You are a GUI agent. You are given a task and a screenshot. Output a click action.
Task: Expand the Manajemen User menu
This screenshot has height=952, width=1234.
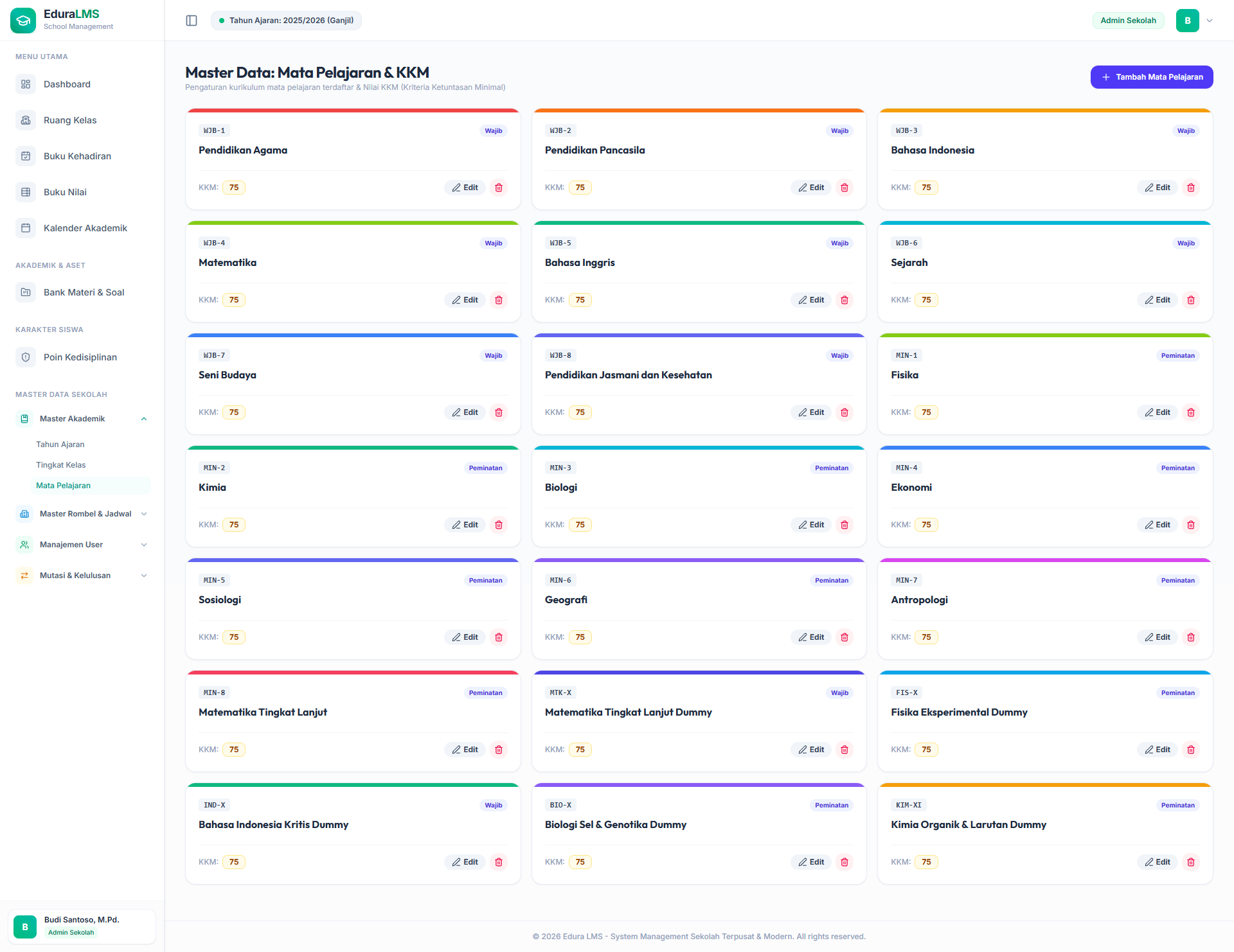144,545
